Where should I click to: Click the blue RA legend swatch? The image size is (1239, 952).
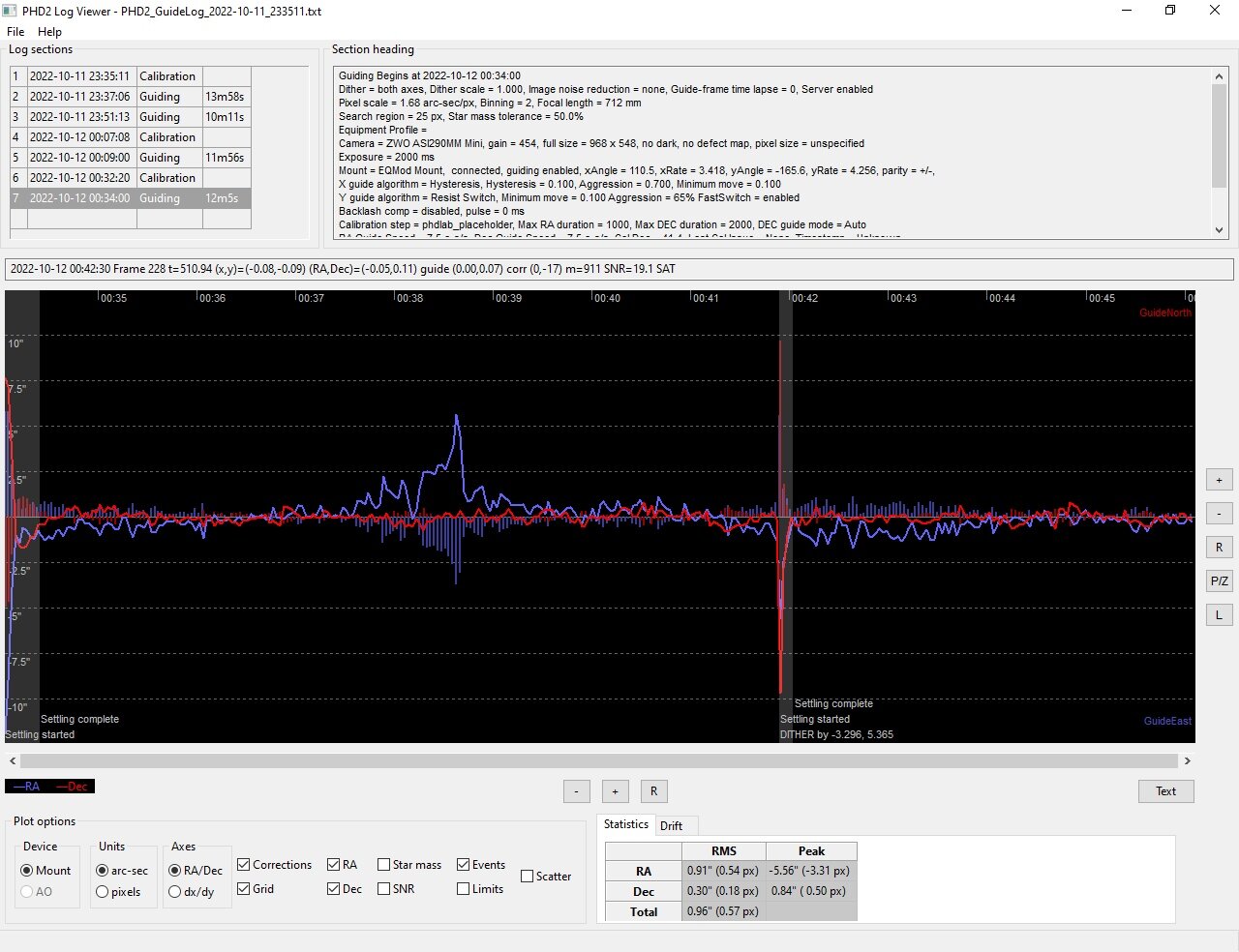click(x=27, y=787)
